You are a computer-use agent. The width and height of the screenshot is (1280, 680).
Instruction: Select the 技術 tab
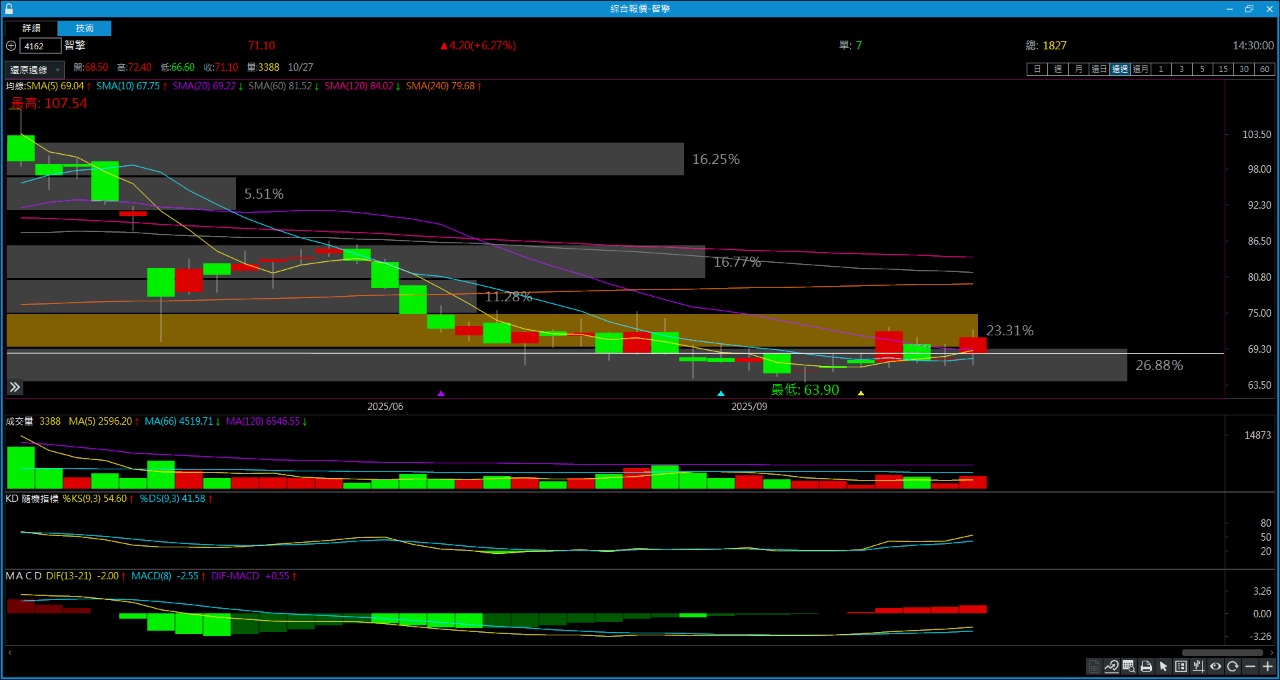(84, 28)
